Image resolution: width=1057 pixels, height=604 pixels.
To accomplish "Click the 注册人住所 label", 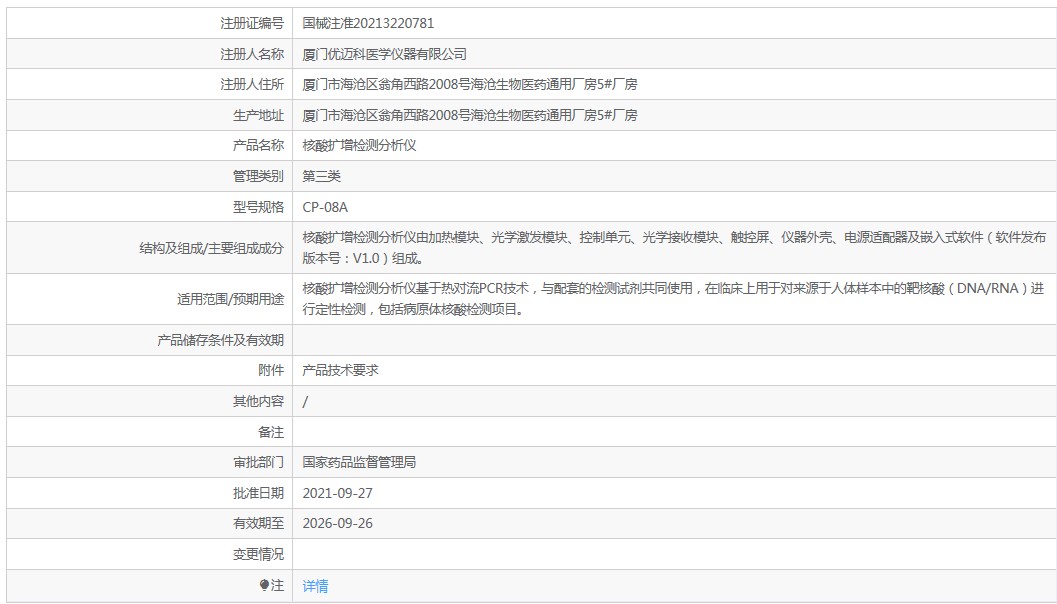I will pyautogui.click(x=252, y=84).
